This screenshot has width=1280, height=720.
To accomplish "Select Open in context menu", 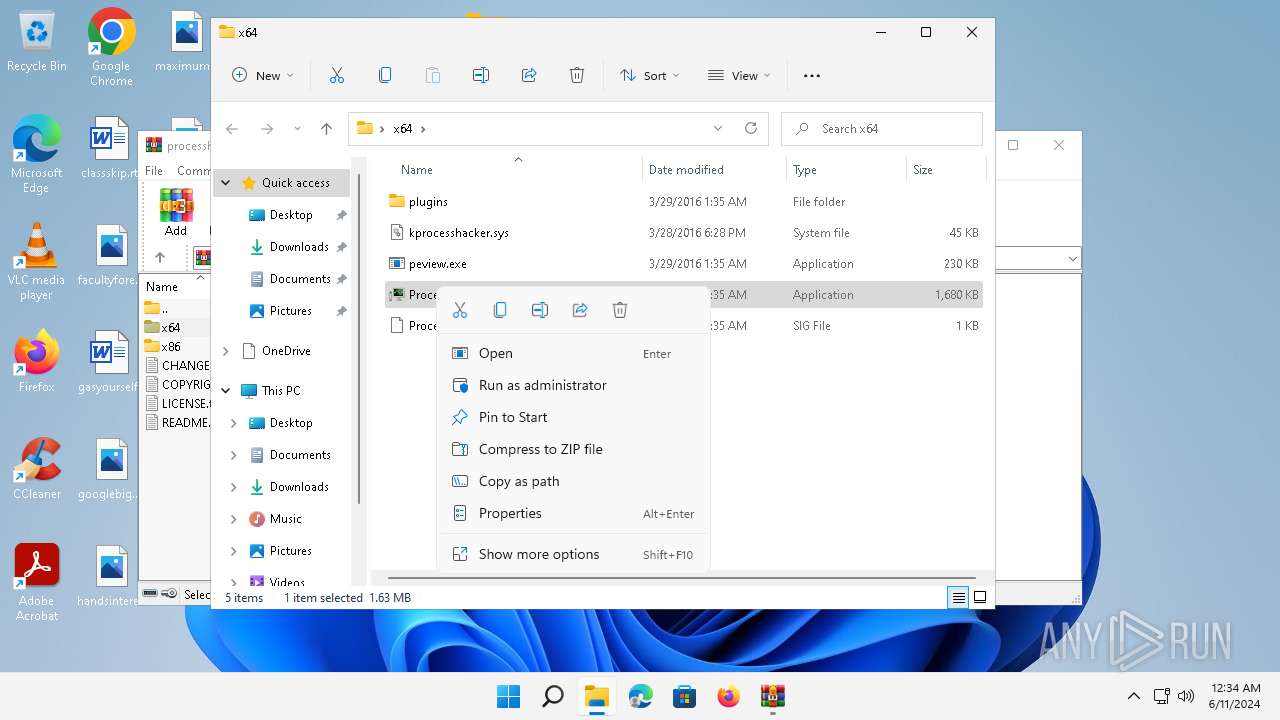I will click(573, 353).
